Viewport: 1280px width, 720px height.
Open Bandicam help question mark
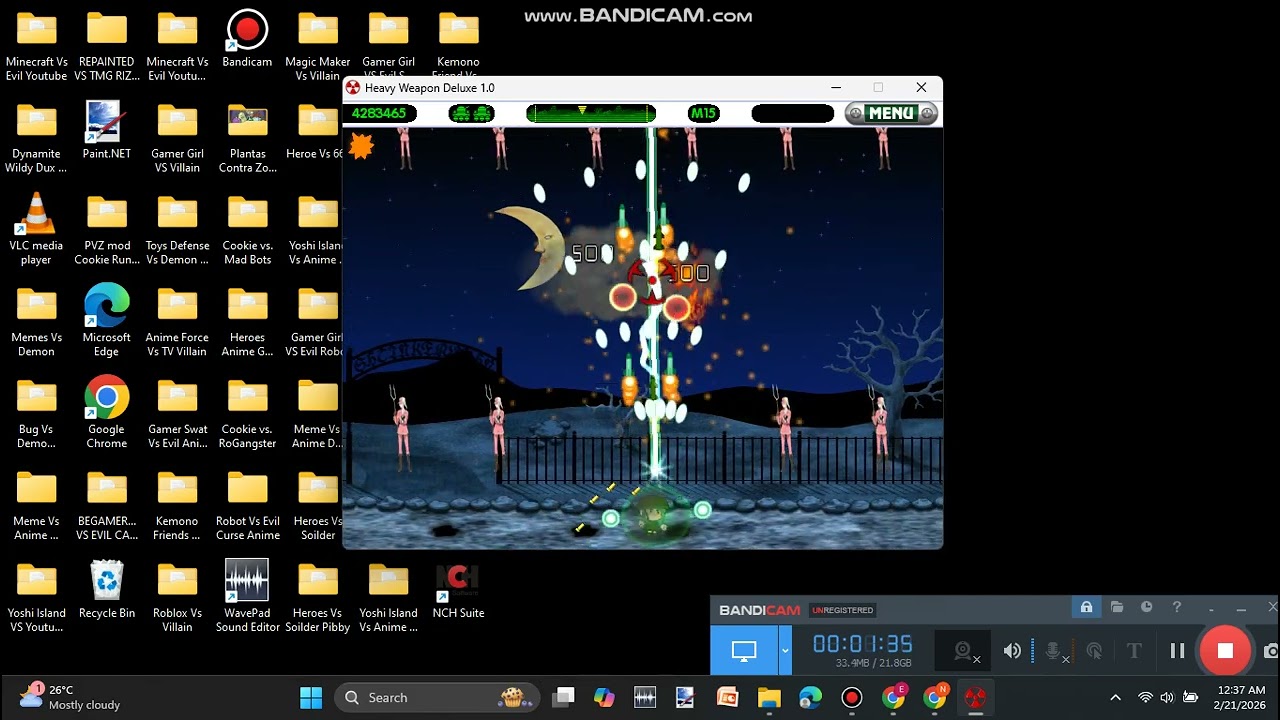pos(1177,607)
